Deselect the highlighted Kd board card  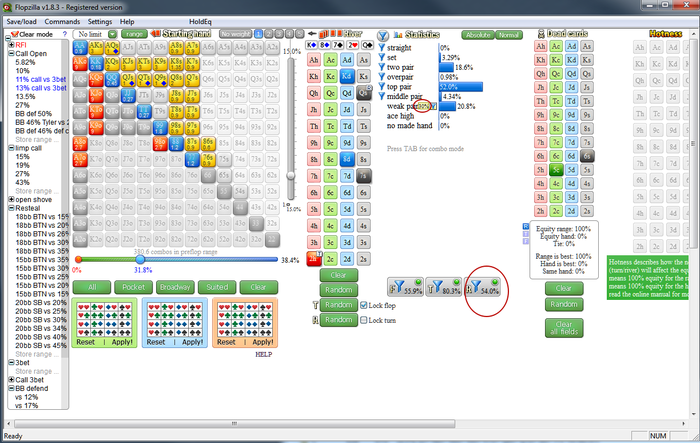pos(347,76)
